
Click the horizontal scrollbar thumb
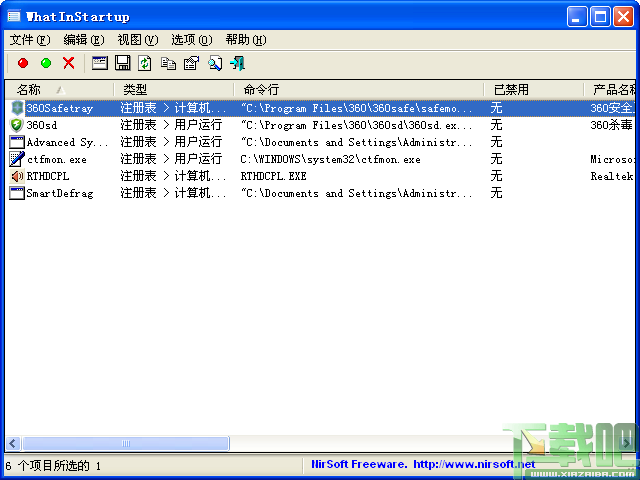point(126,443)
